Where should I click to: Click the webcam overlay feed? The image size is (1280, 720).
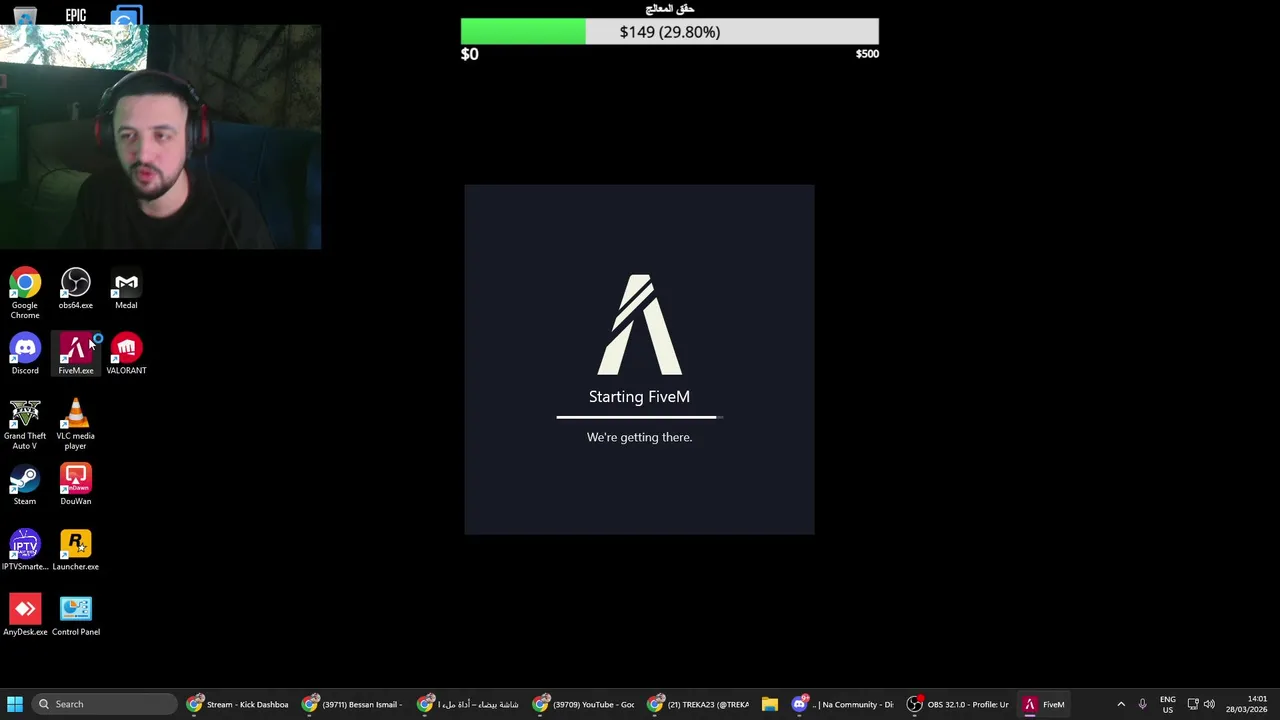pos(160,137)
